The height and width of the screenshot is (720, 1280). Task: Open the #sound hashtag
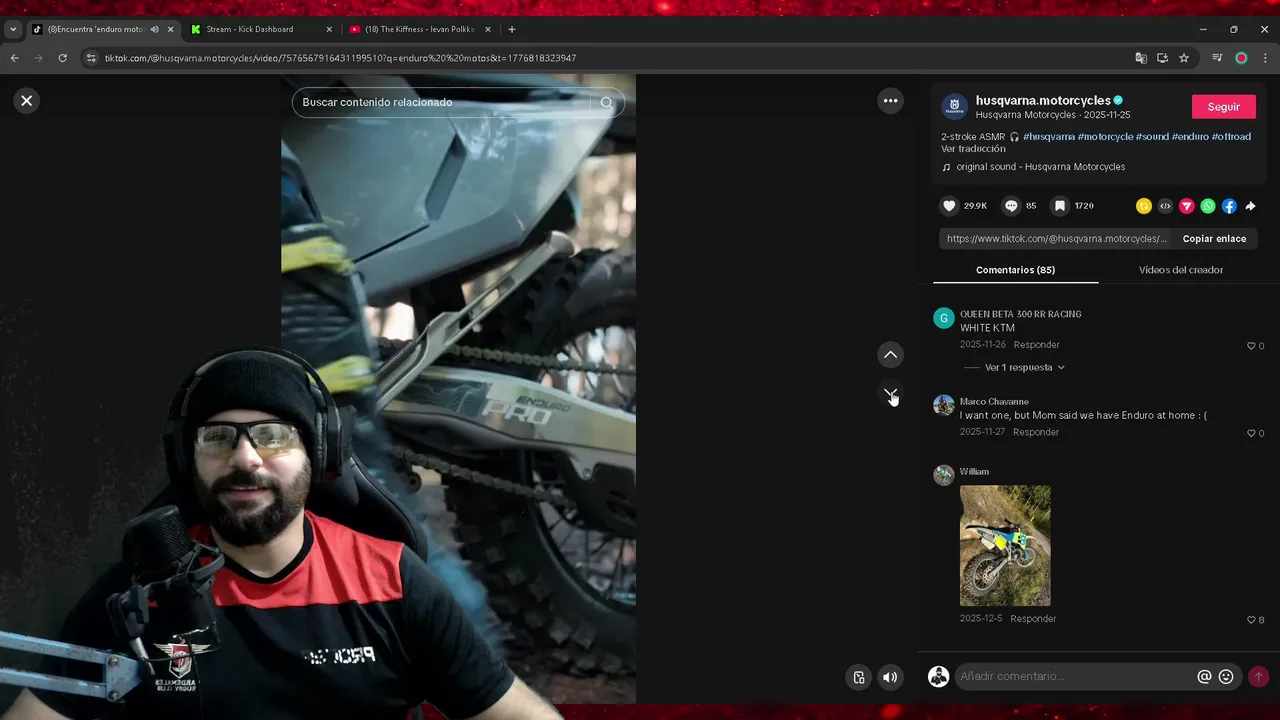(x=1152, y=137)
